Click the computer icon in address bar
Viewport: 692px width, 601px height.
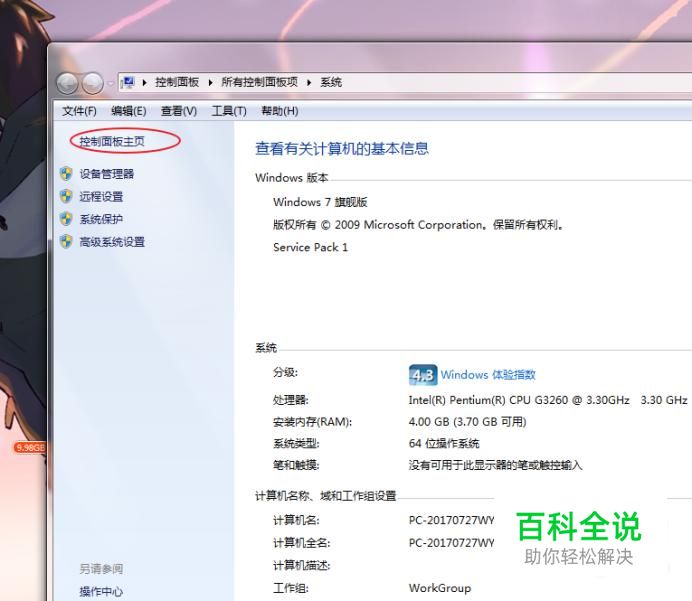[128, 83]
